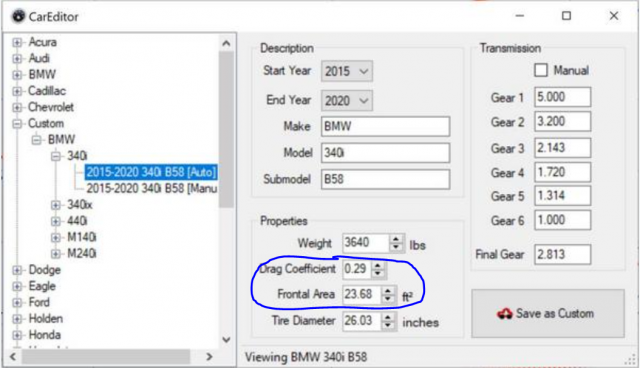Click the Drag Coefficient value field
Screen dimensions: 640x368
click(357, 269)
